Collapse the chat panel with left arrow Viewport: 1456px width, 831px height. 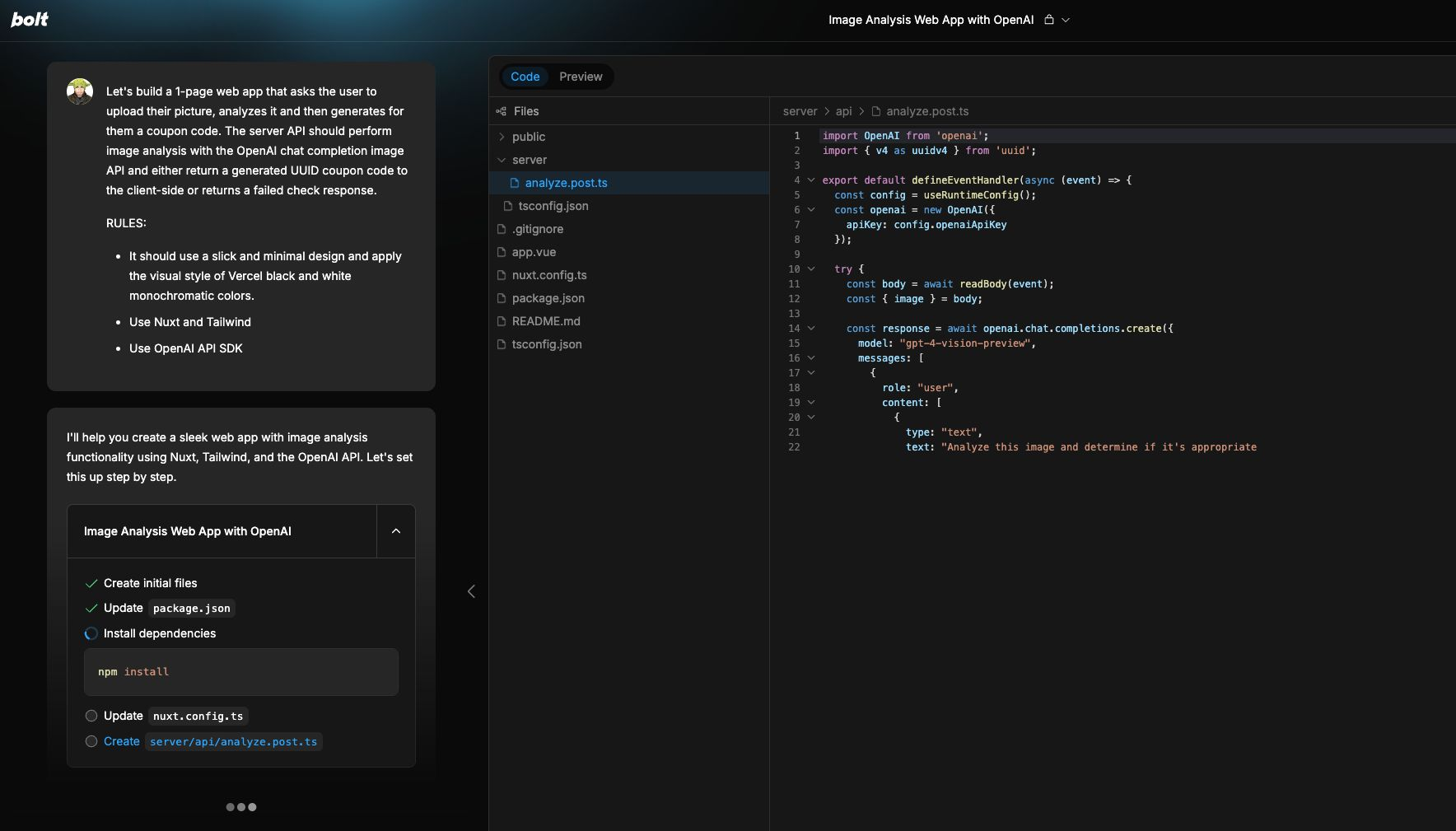pos(471,591)
